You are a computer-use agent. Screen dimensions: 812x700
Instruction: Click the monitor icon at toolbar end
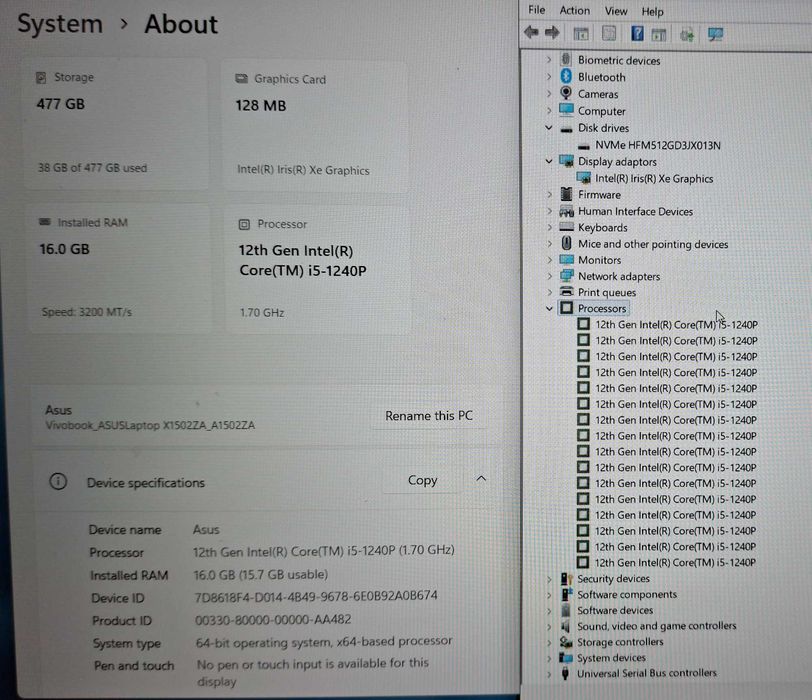715,35
